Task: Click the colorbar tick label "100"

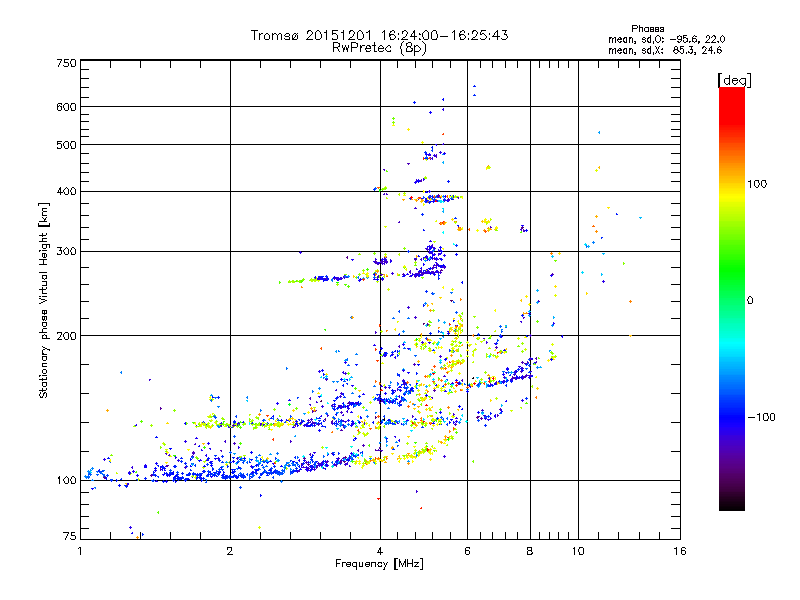Action: 757,184
